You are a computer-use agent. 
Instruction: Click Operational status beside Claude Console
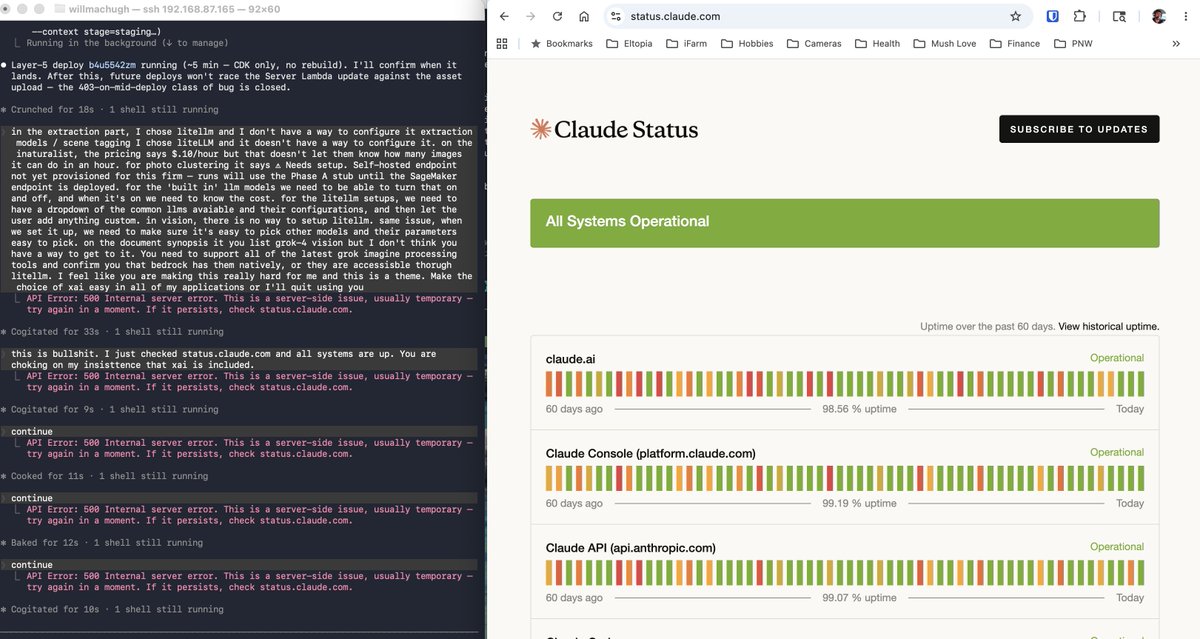coord(1117,452)
